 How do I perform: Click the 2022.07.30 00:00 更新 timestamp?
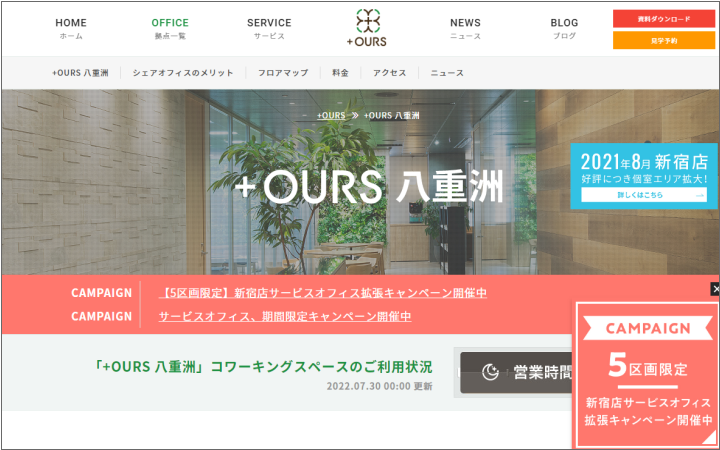coord(379,386)
